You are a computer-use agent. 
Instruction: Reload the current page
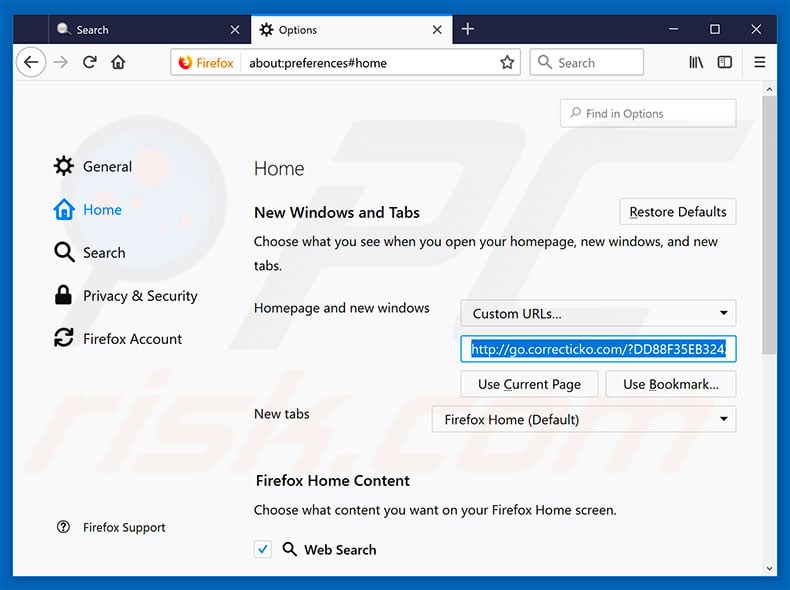coord(90,62)
